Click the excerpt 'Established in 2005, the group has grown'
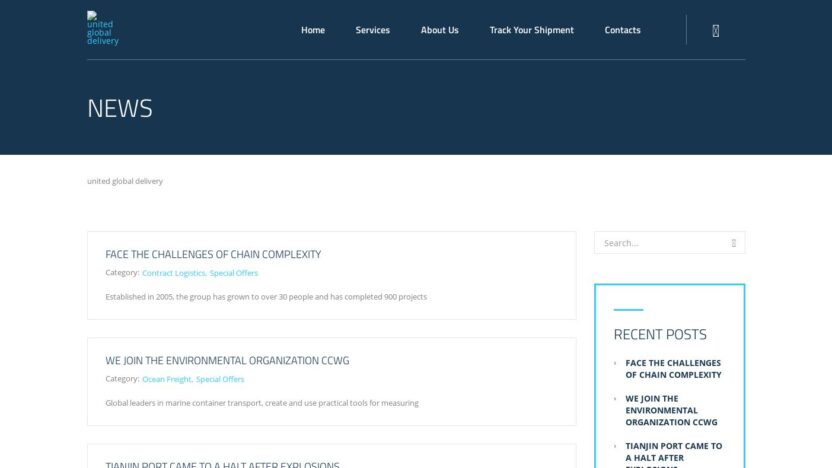 (266, 297)
